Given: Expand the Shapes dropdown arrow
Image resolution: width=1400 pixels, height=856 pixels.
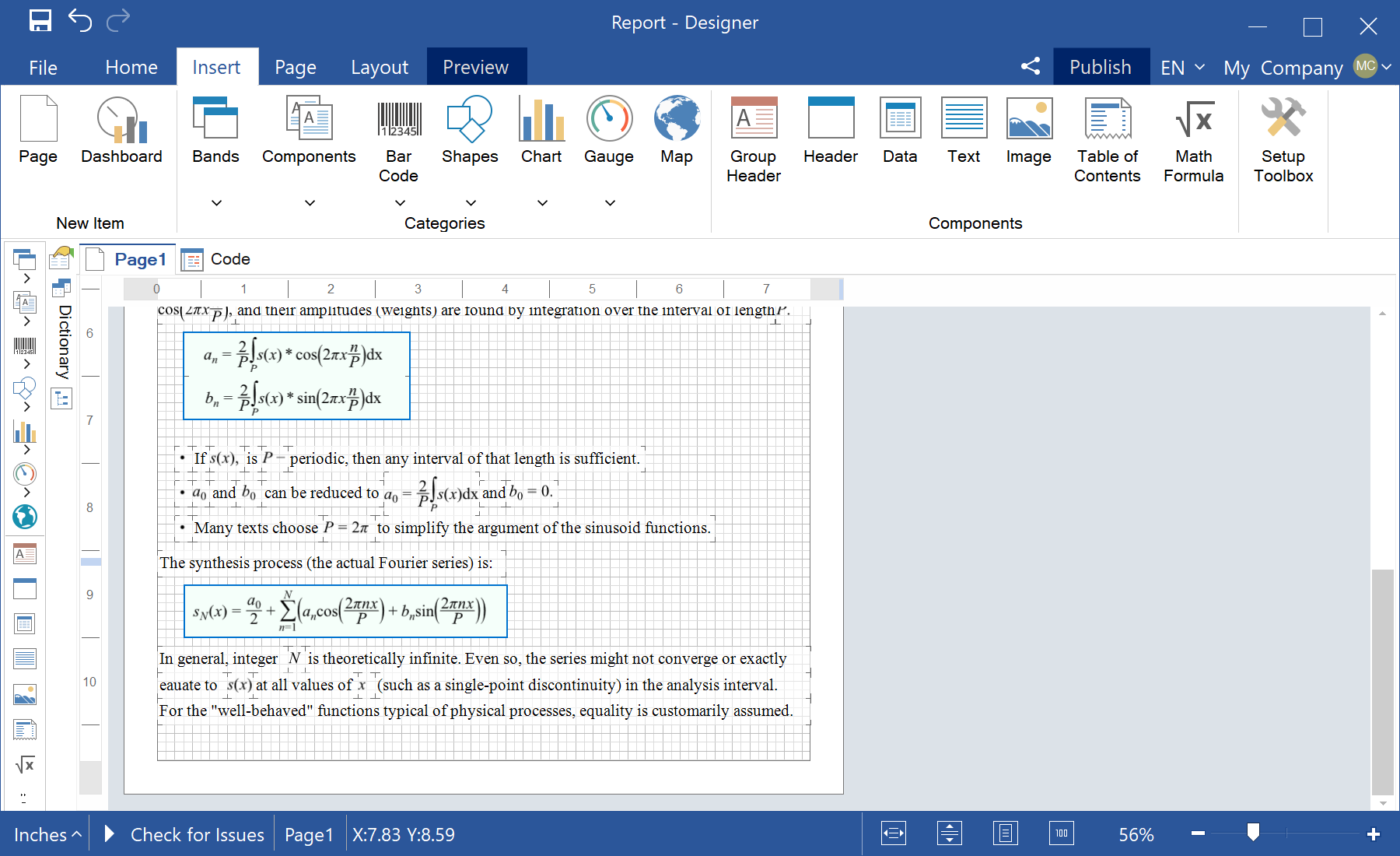Looking at the screenshot, I should 471,203.
